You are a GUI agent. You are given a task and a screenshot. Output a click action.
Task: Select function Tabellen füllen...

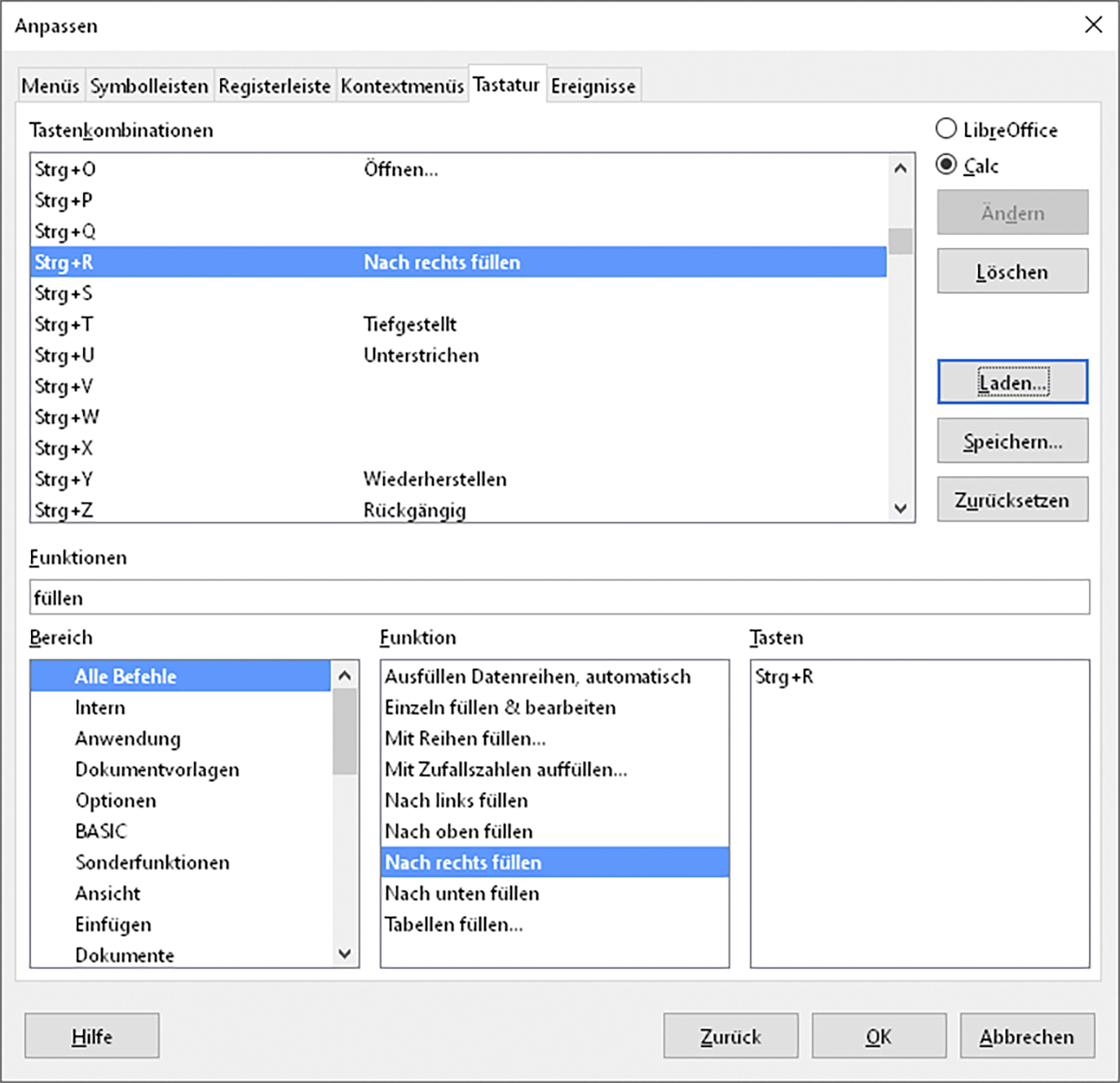[554, 924]
